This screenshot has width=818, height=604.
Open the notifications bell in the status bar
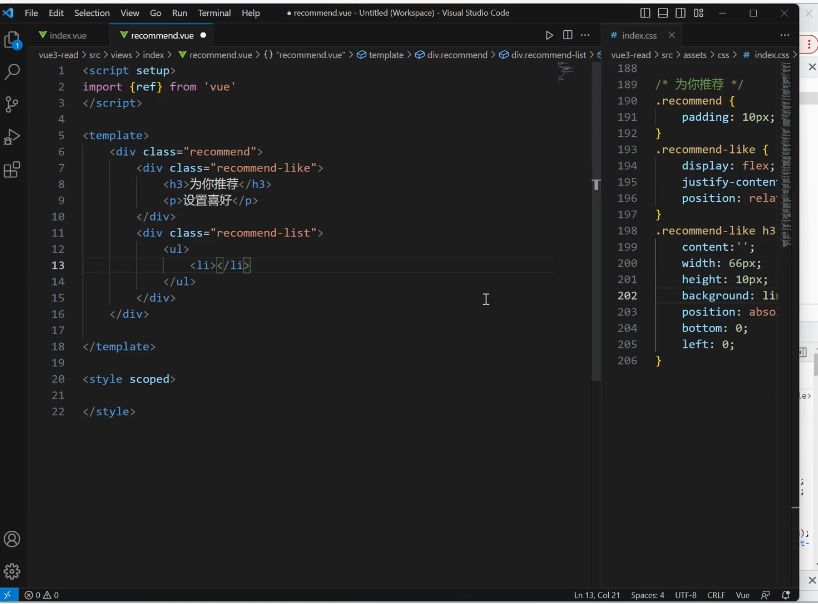tap(786, 595)
